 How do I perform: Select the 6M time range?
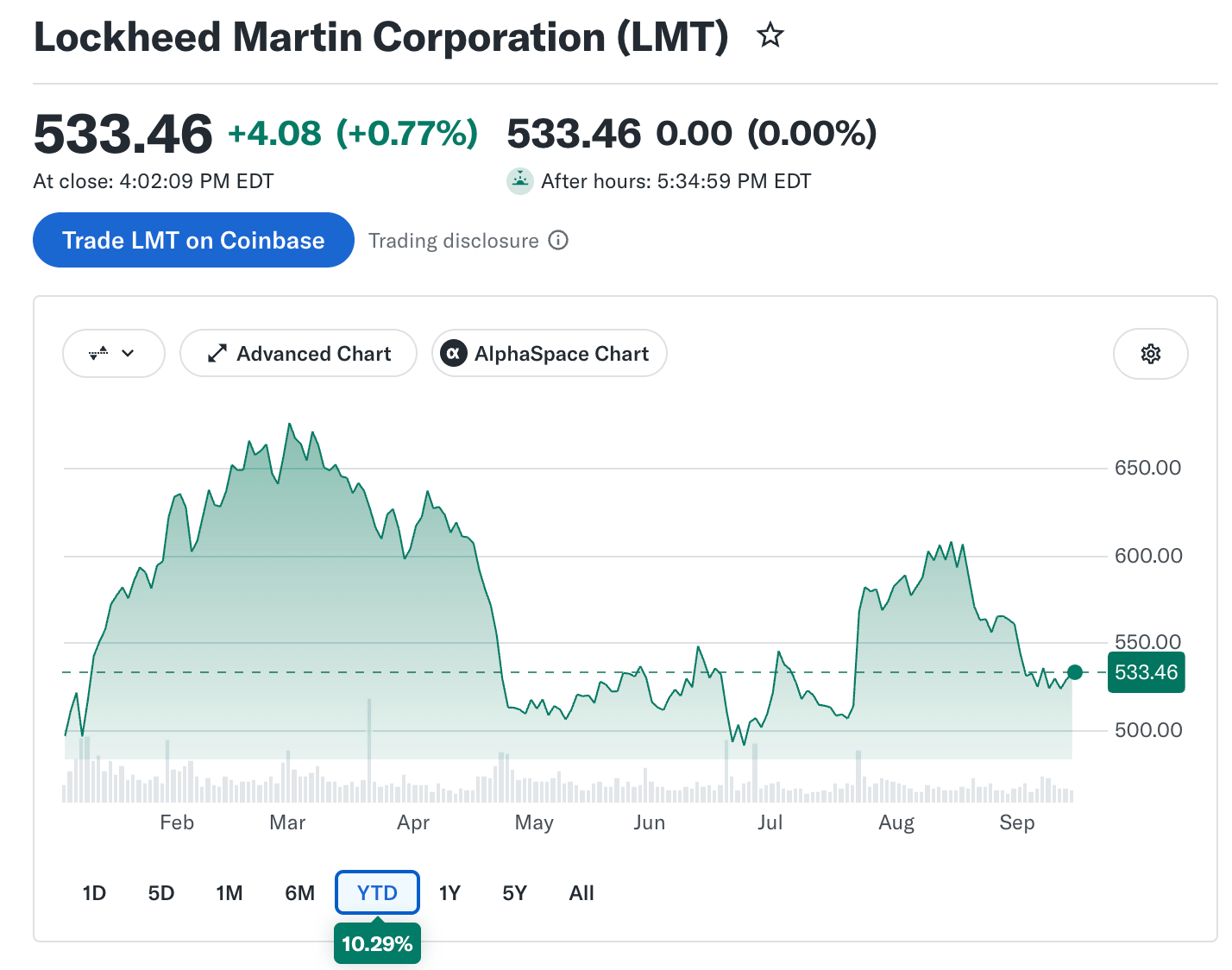[300, 893]
